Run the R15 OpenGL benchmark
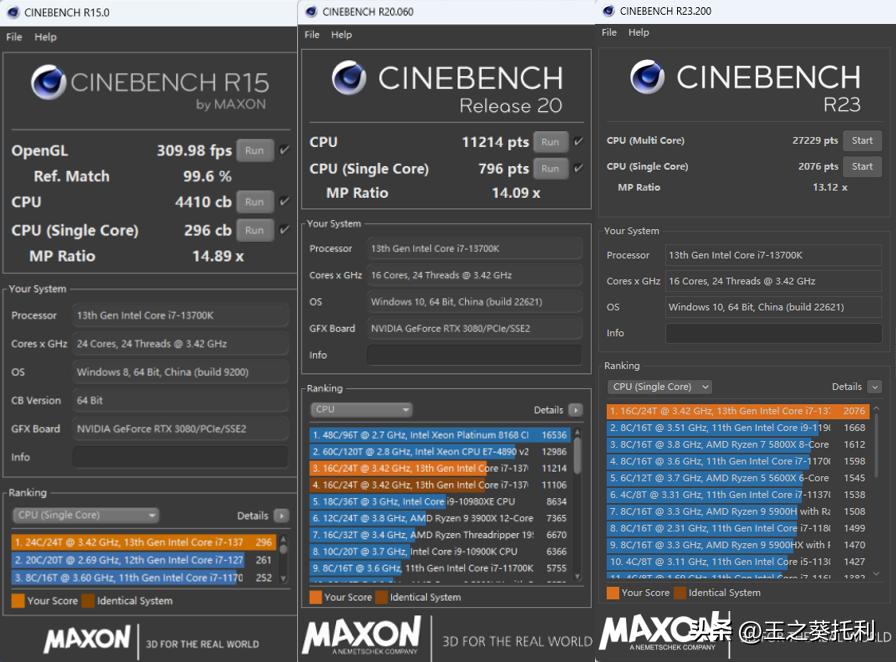Screen dimensions: 896x662 coord(255,151)
